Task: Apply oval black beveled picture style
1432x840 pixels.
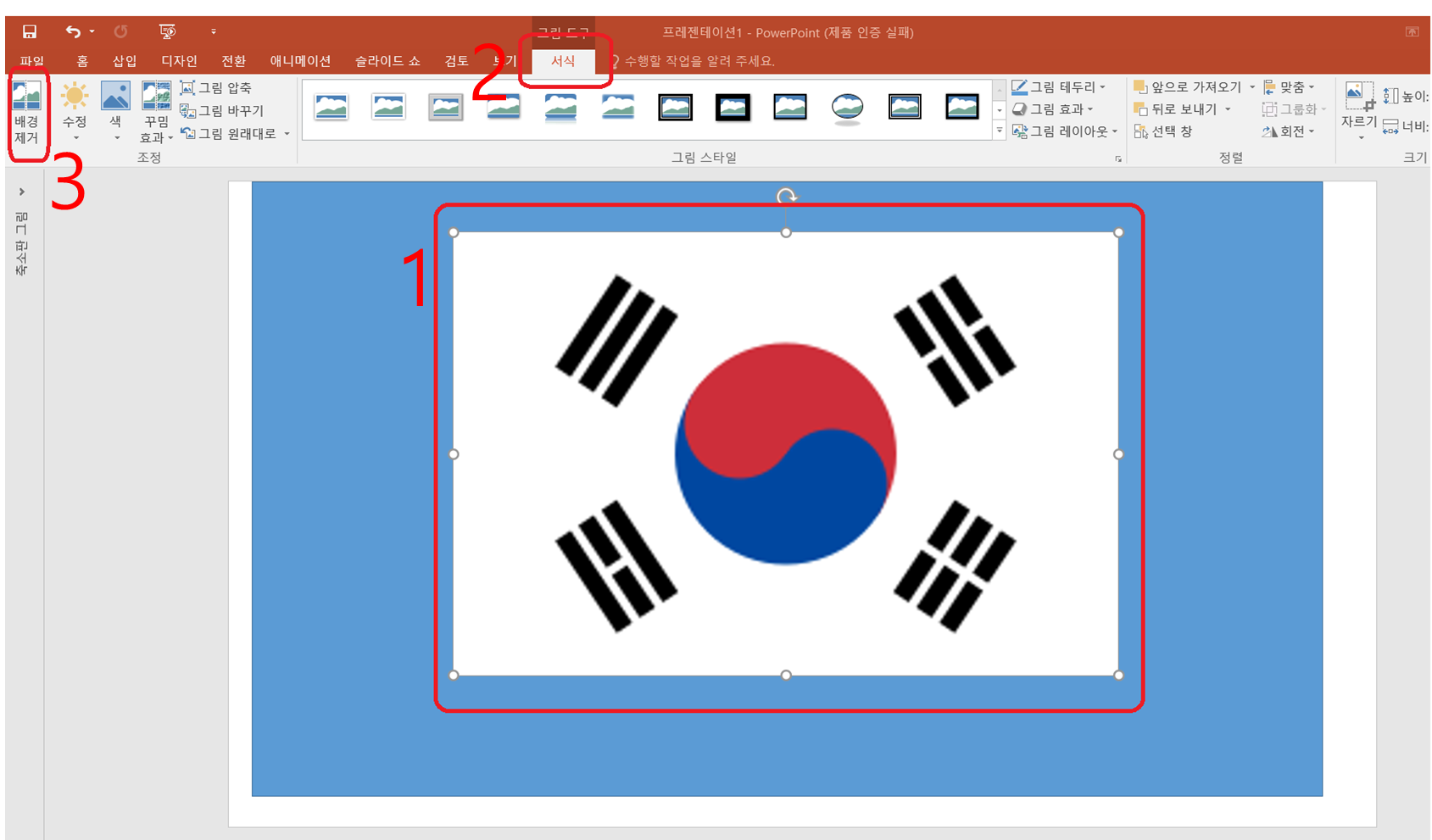Action: [x=848, y=108]
